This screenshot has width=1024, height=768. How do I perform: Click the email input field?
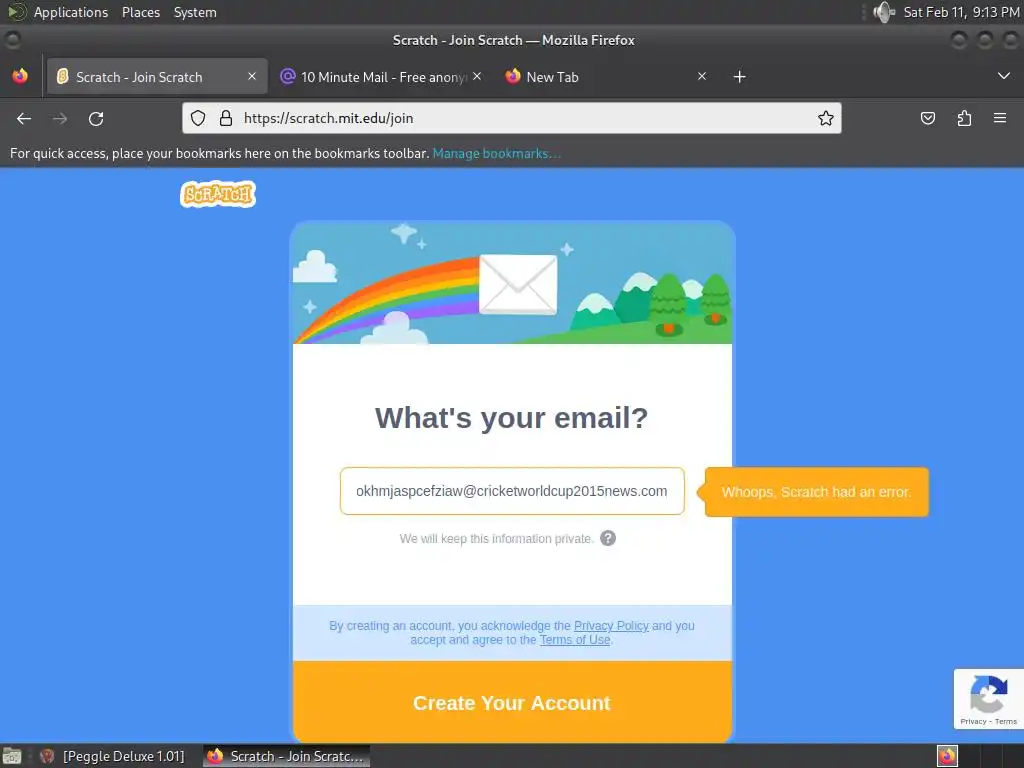coord(512,491)
